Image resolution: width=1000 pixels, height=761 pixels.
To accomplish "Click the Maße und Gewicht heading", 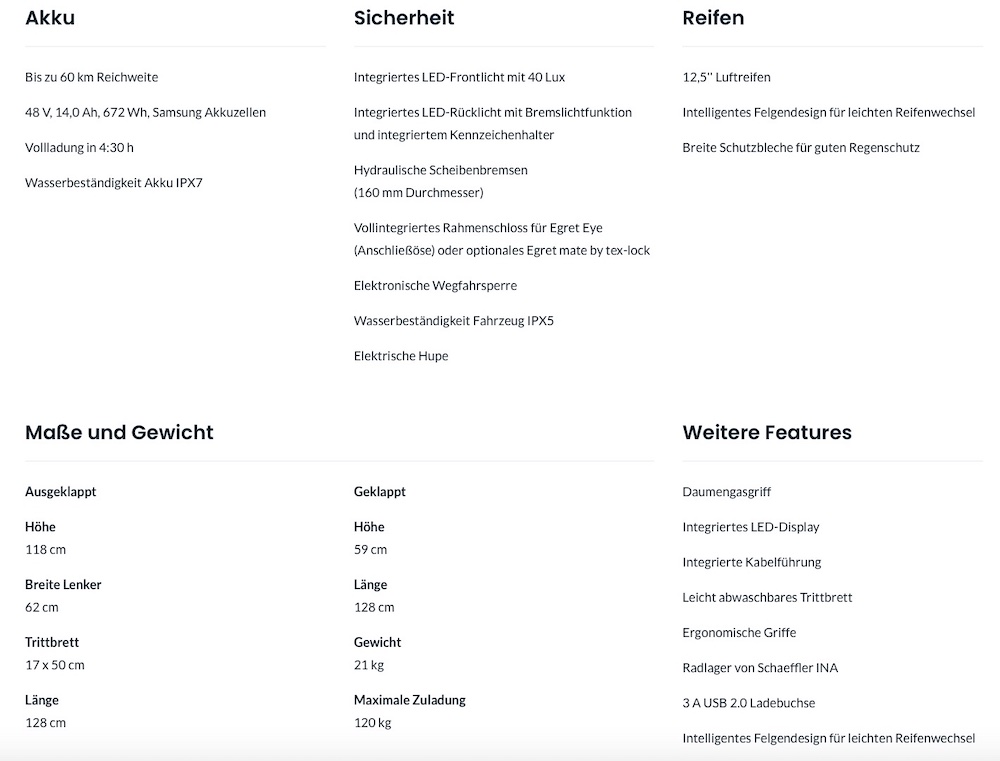I will 119,433.
